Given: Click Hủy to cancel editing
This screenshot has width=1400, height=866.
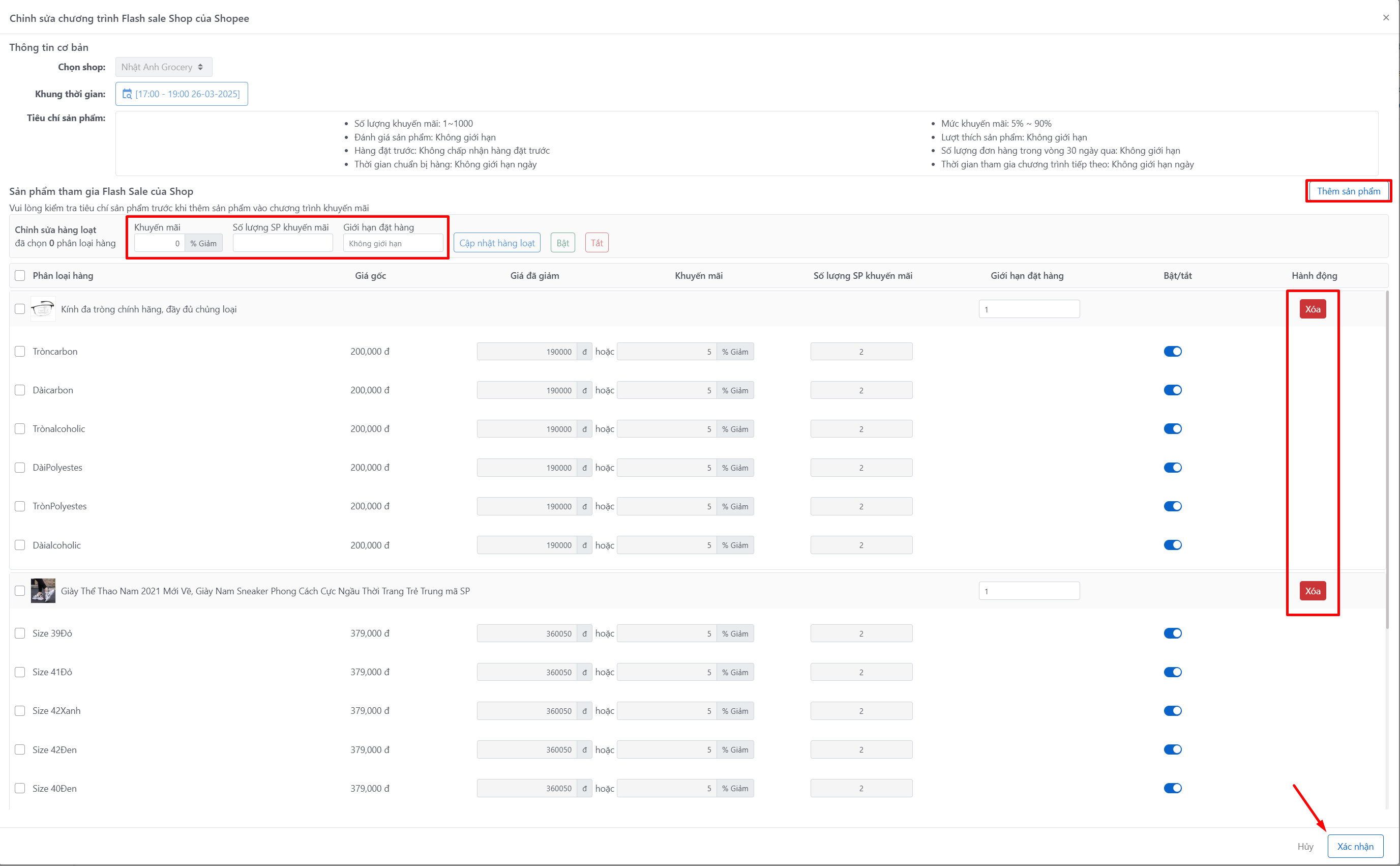Looking at the screenshot, I should point(1305,846).
